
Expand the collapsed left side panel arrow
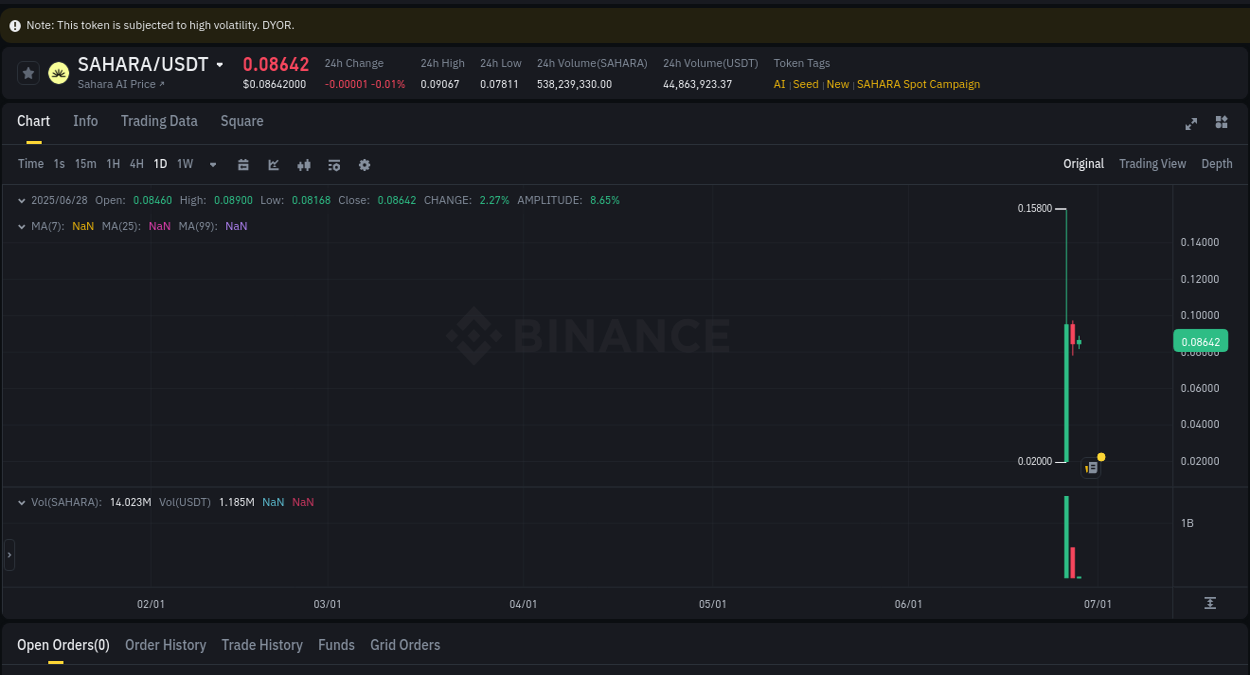(x=8, y=554)
